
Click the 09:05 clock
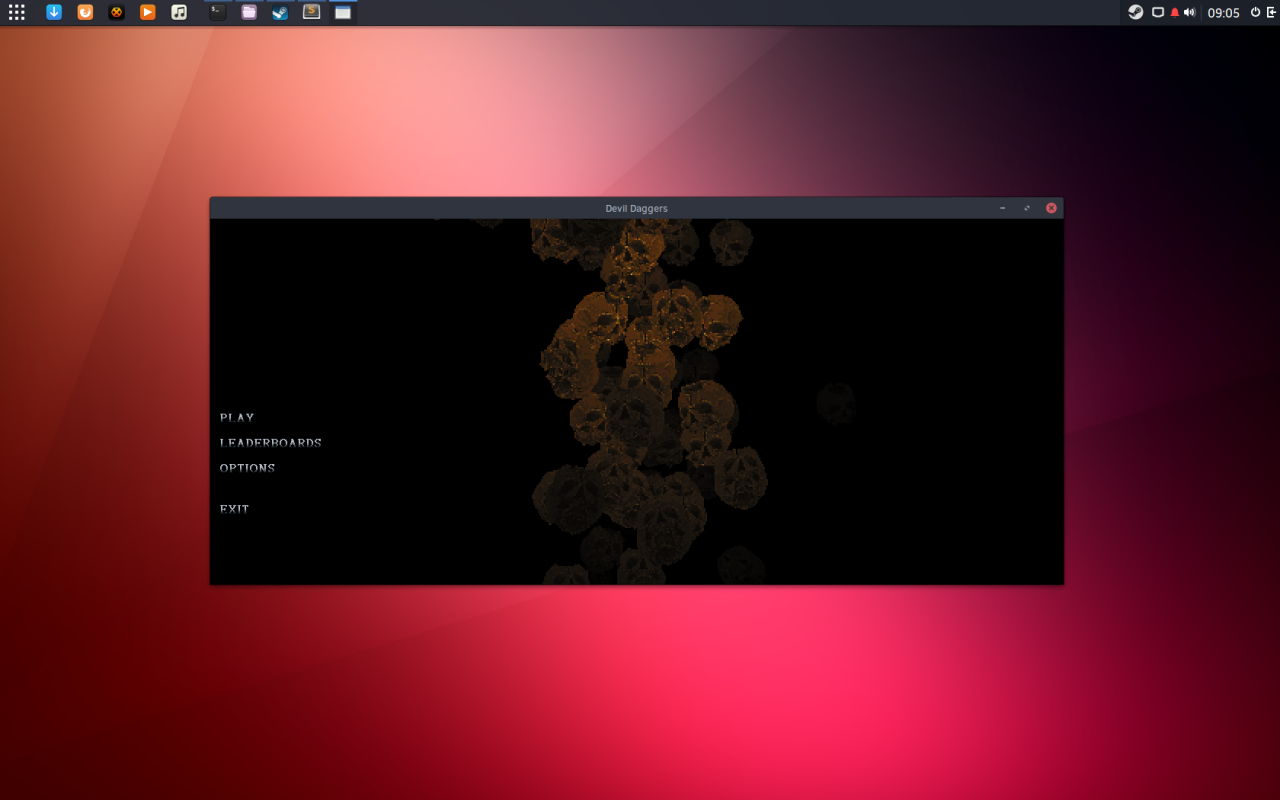(x=1223, y=13)
